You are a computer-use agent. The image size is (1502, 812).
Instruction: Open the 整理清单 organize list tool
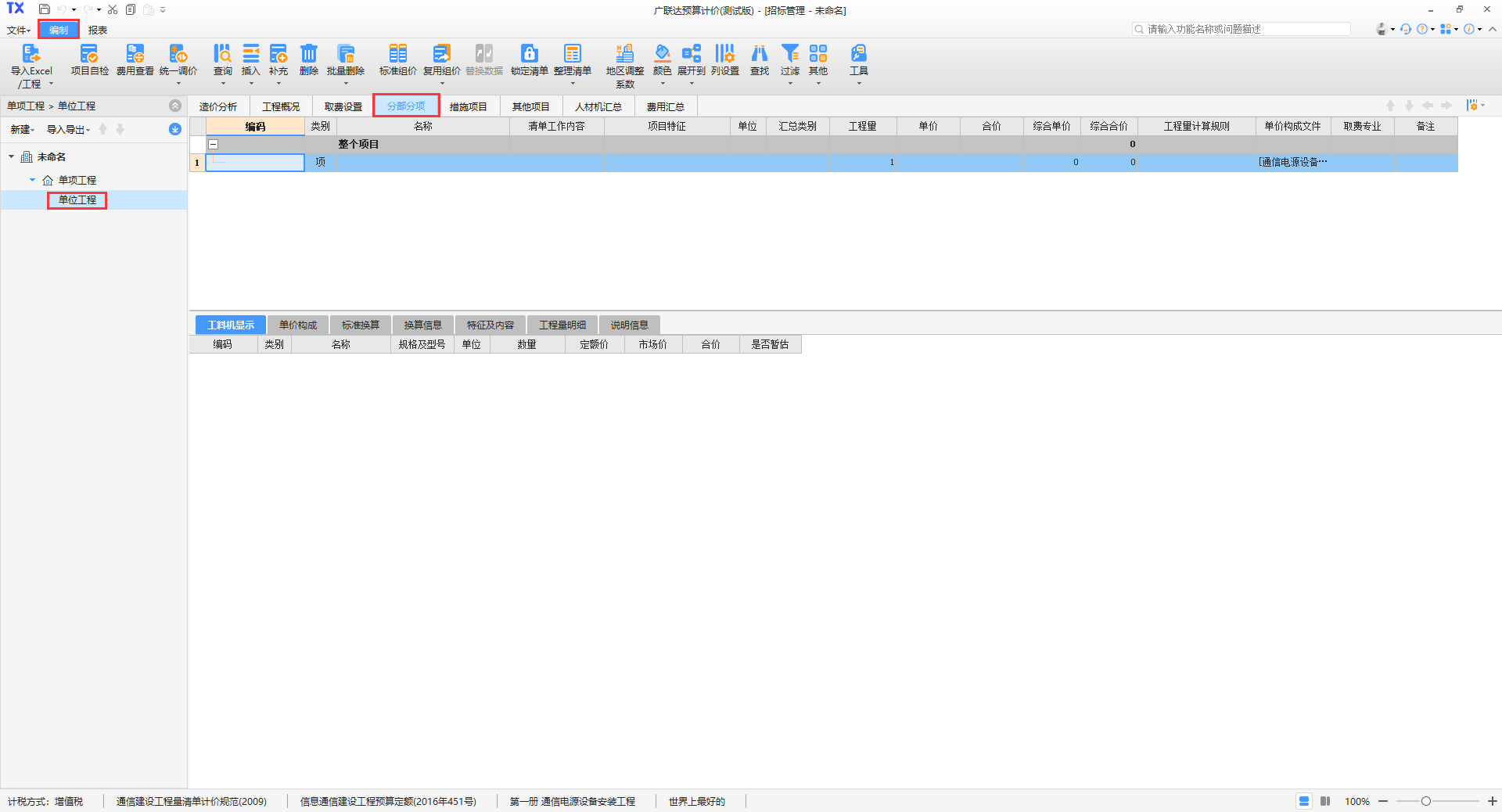[x=572, y=55]
